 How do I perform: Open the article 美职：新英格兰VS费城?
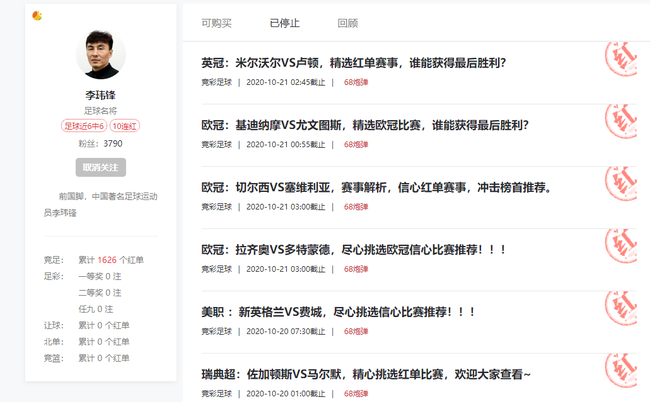pos(338,312)
